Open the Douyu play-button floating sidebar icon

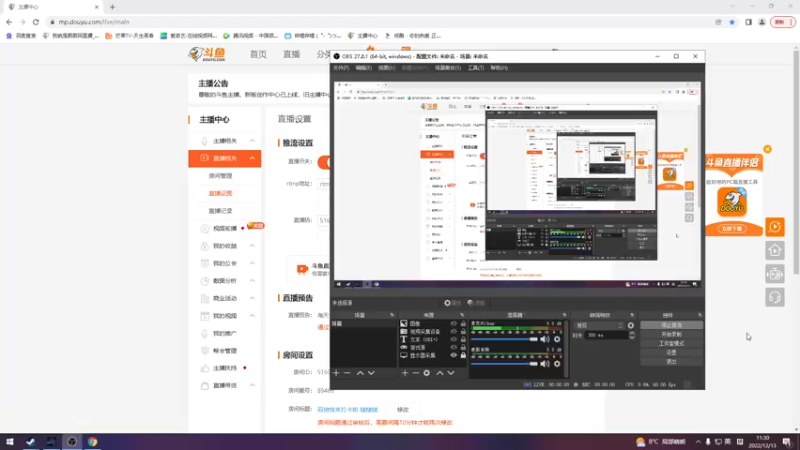point(775,227)
